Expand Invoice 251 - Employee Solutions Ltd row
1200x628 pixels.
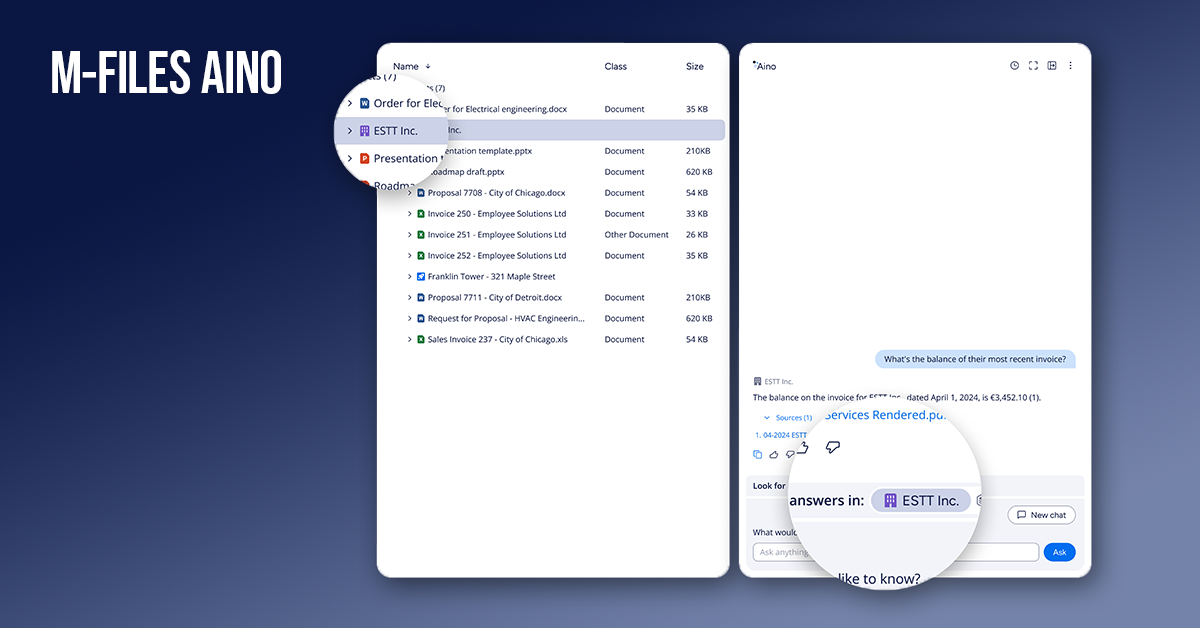coord(409,235)
